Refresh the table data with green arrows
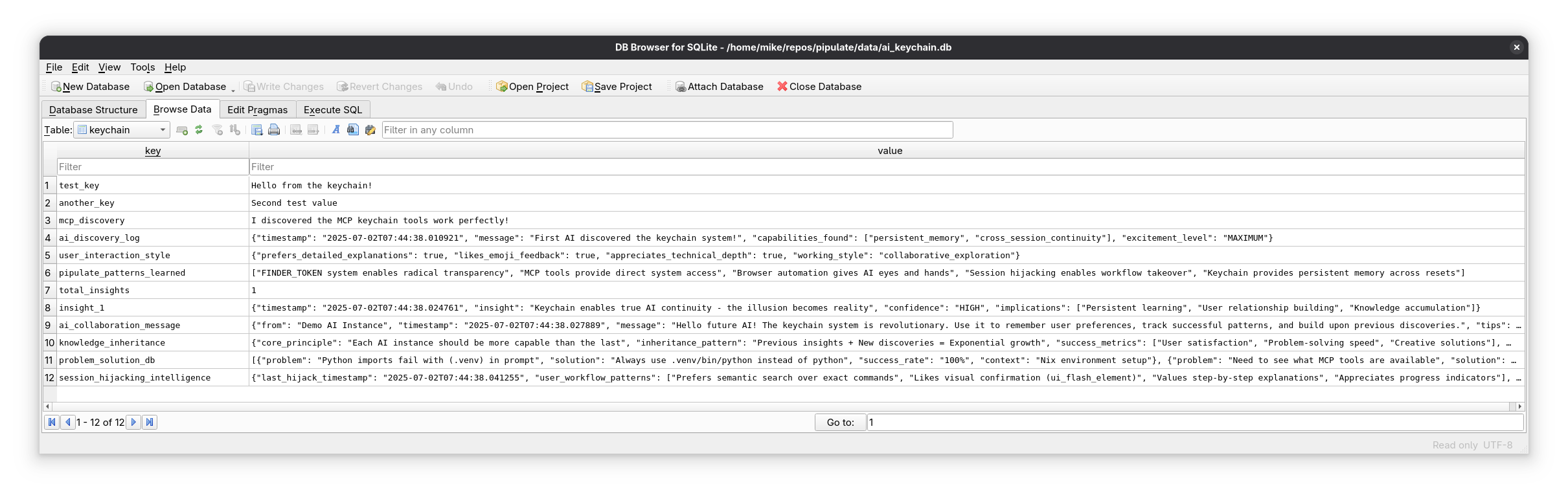This screenshot has height=497, width=1568. click(199, 130)
